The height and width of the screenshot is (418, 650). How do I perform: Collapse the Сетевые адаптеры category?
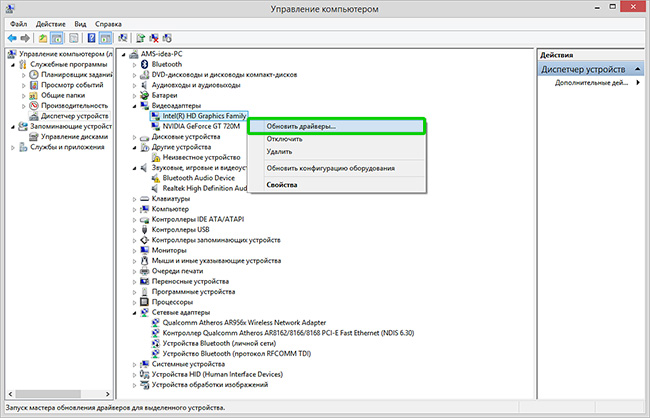coord(134,313)
